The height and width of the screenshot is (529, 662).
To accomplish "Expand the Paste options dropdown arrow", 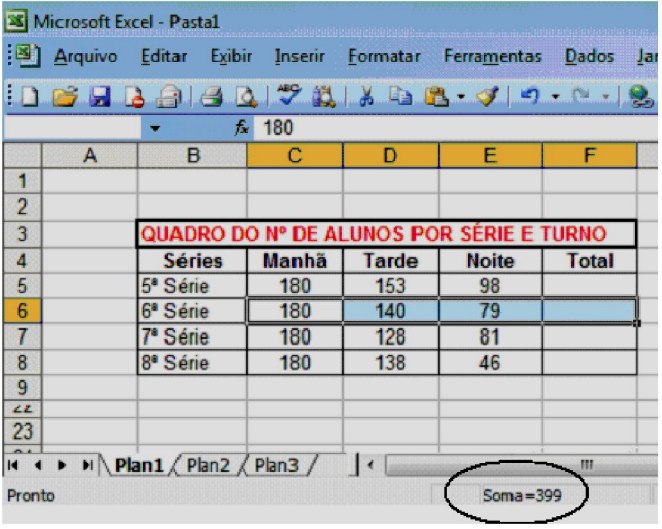I will [461, 97].
